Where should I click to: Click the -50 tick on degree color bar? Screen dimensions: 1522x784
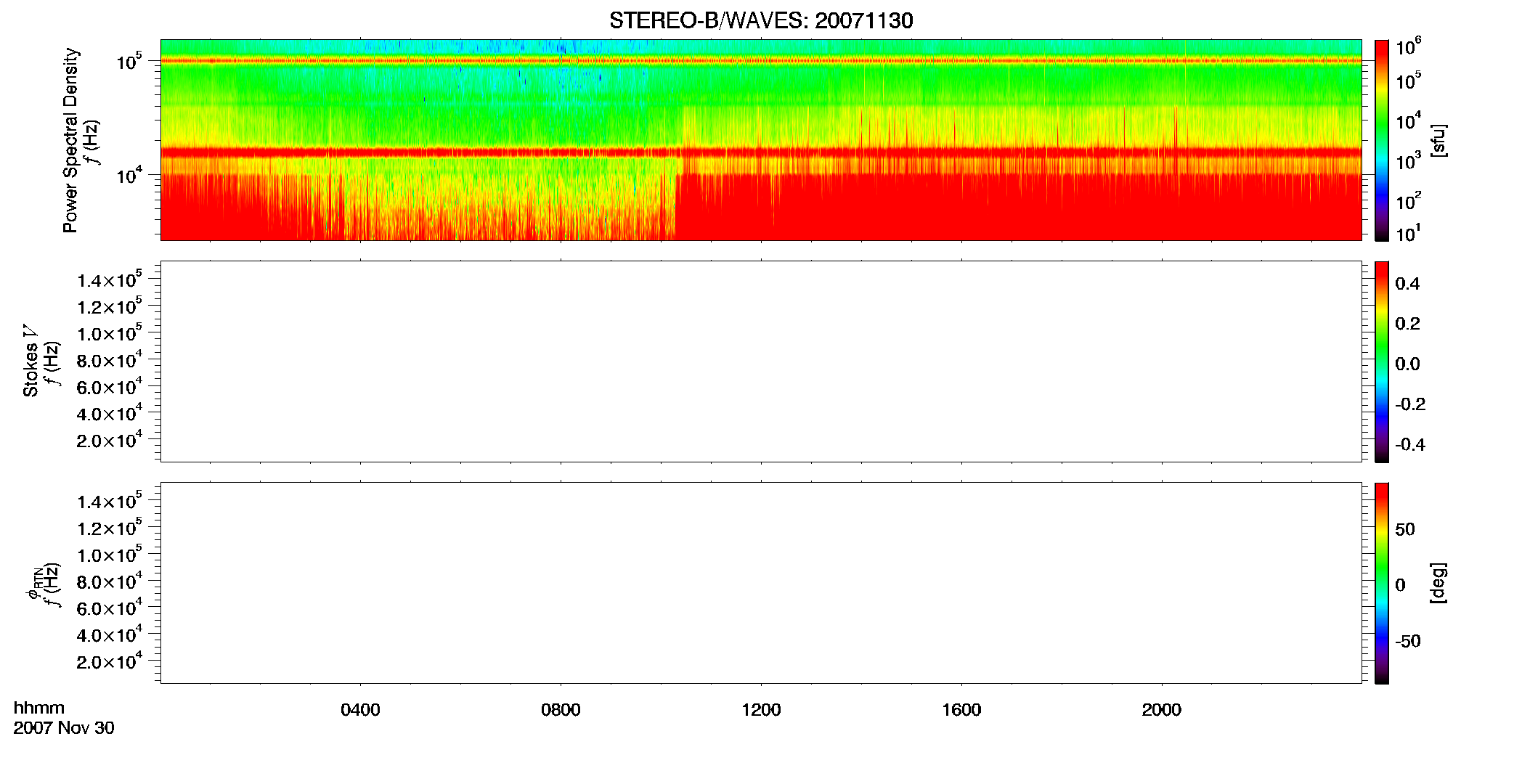[1407, 642]
